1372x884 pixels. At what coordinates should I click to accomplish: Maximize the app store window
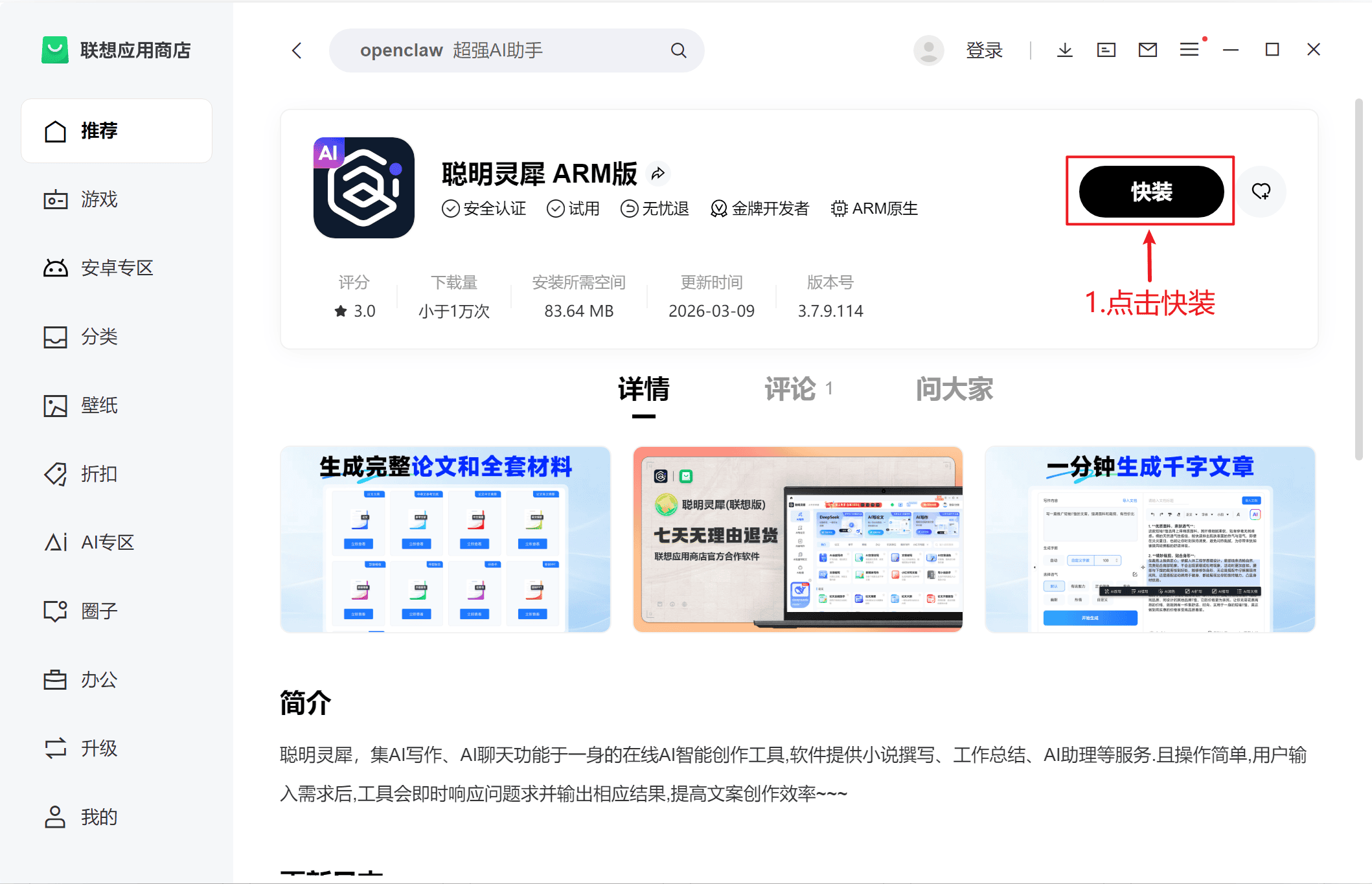pyautogui.click(x=1272, y=50)
